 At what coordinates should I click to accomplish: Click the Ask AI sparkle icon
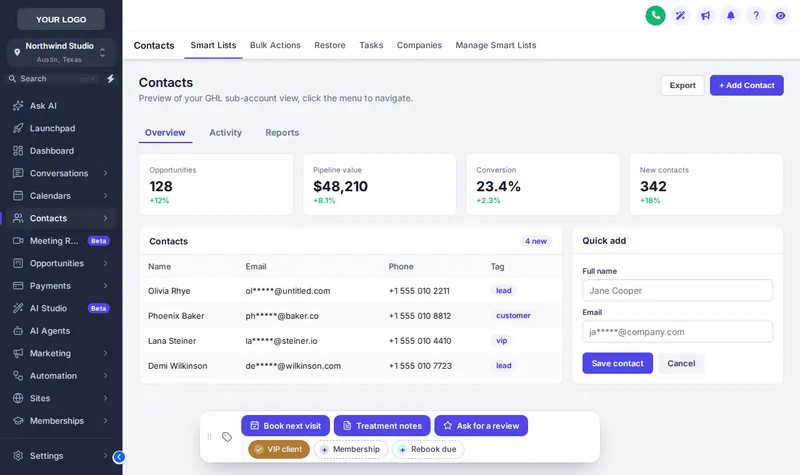pyautogui.click(x=18, y=106)
